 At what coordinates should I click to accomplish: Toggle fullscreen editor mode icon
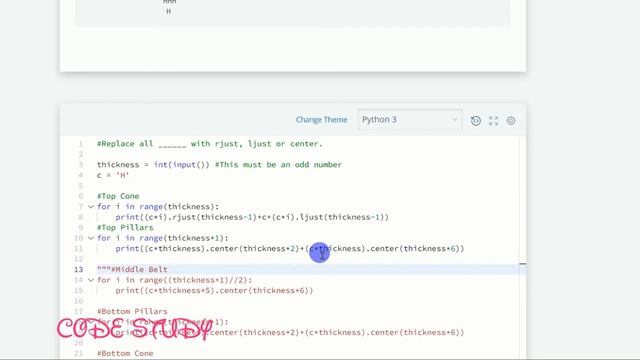(x=493, y=120)
